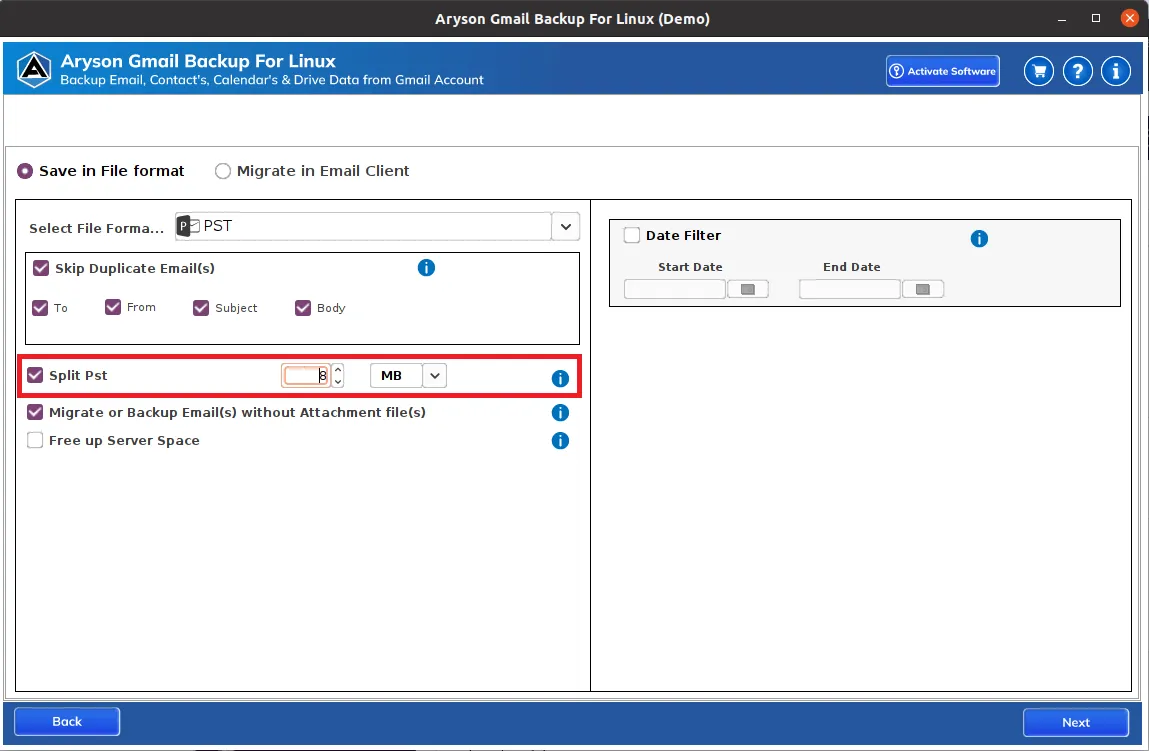Screen dimensions: 1149x751
Task: Show info for Skip Duplicate Email(s)
Action: 426,267
